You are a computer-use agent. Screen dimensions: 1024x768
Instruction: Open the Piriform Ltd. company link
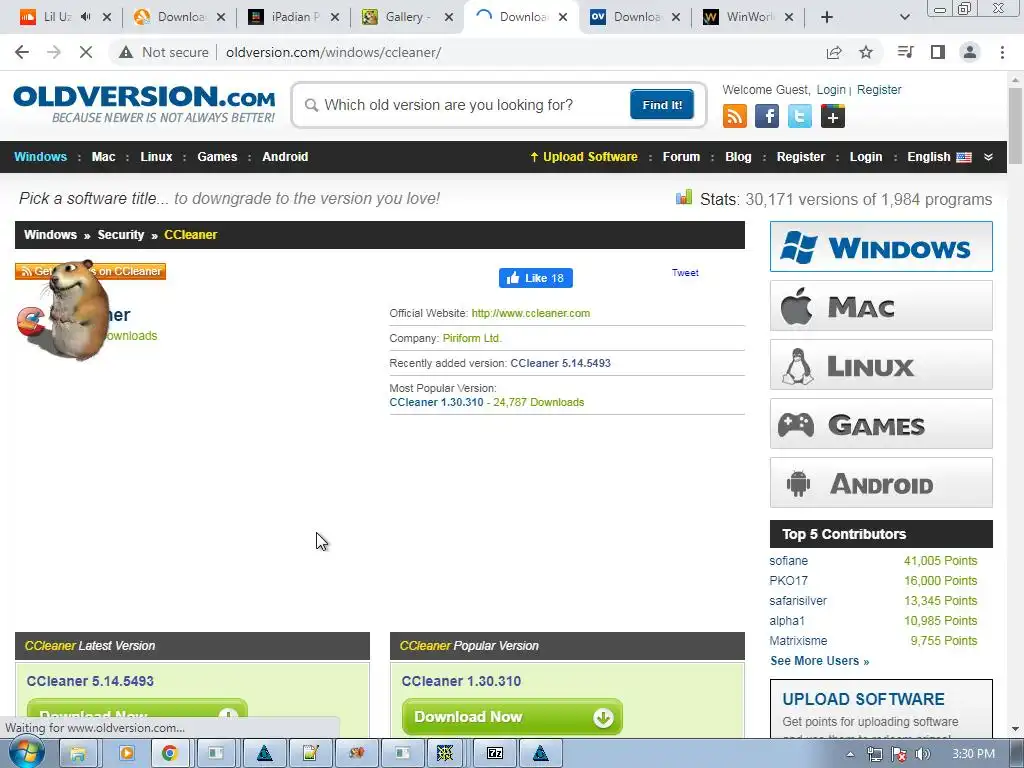point(472,338)
